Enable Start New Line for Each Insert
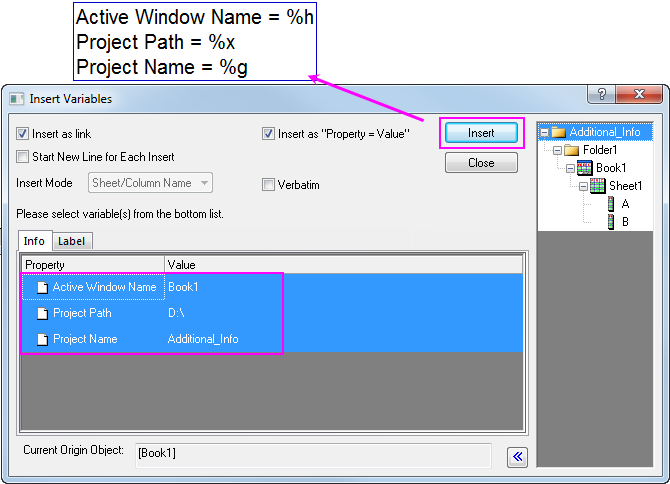670x484 pixels. (22, 157)
